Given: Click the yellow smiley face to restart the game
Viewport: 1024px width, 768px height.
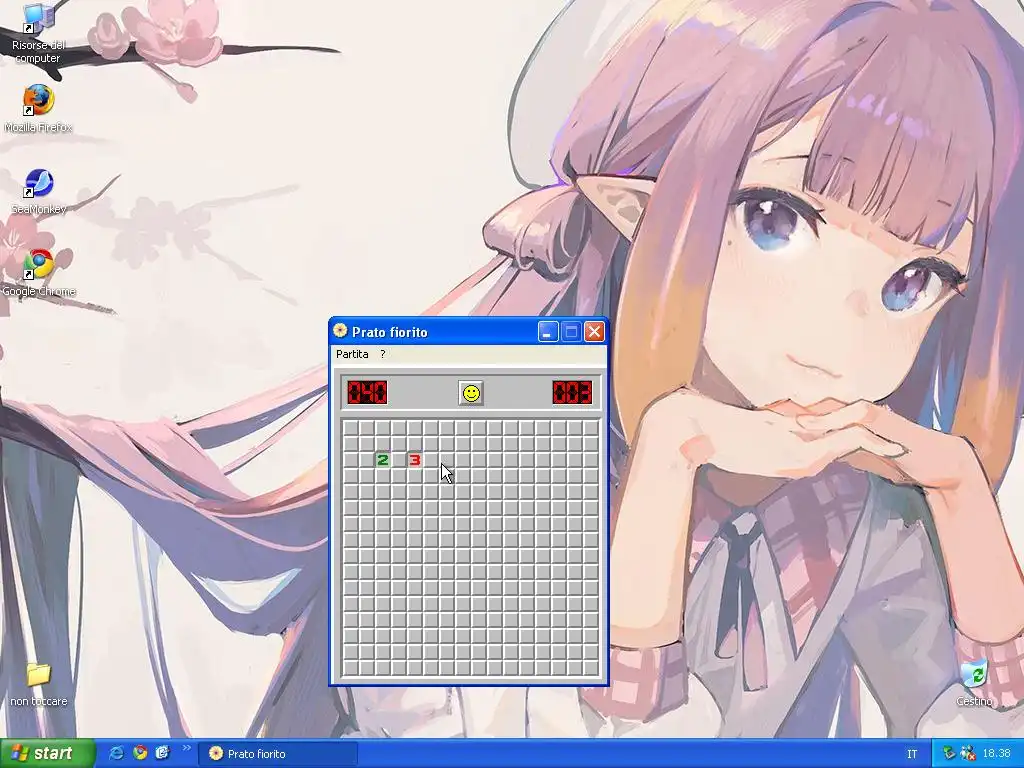Looking at the screenshot, I should (x=471, y=393).
